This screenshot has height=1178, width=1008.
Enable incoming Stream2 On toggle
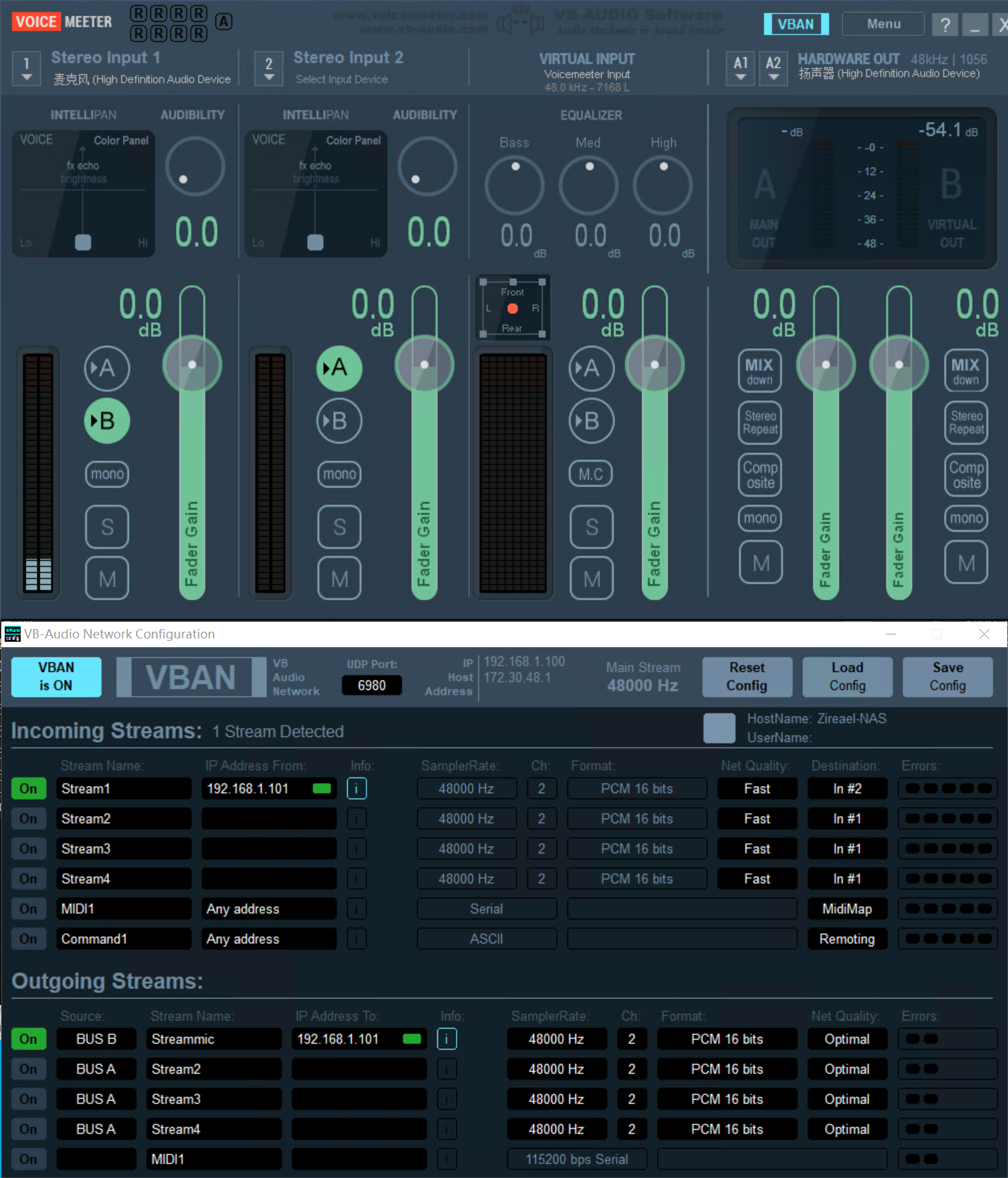click(28, 819)
